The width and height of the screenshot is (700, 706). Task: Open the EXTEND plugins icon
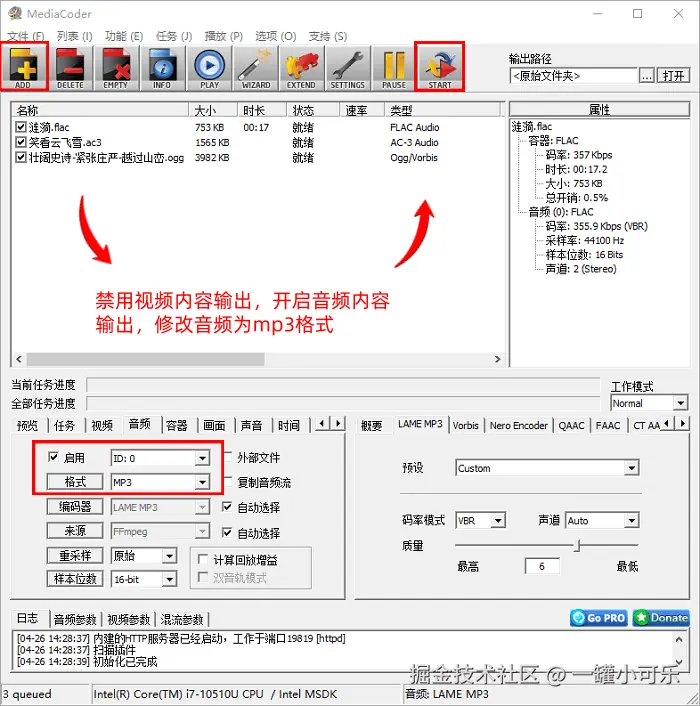[302, 68]
